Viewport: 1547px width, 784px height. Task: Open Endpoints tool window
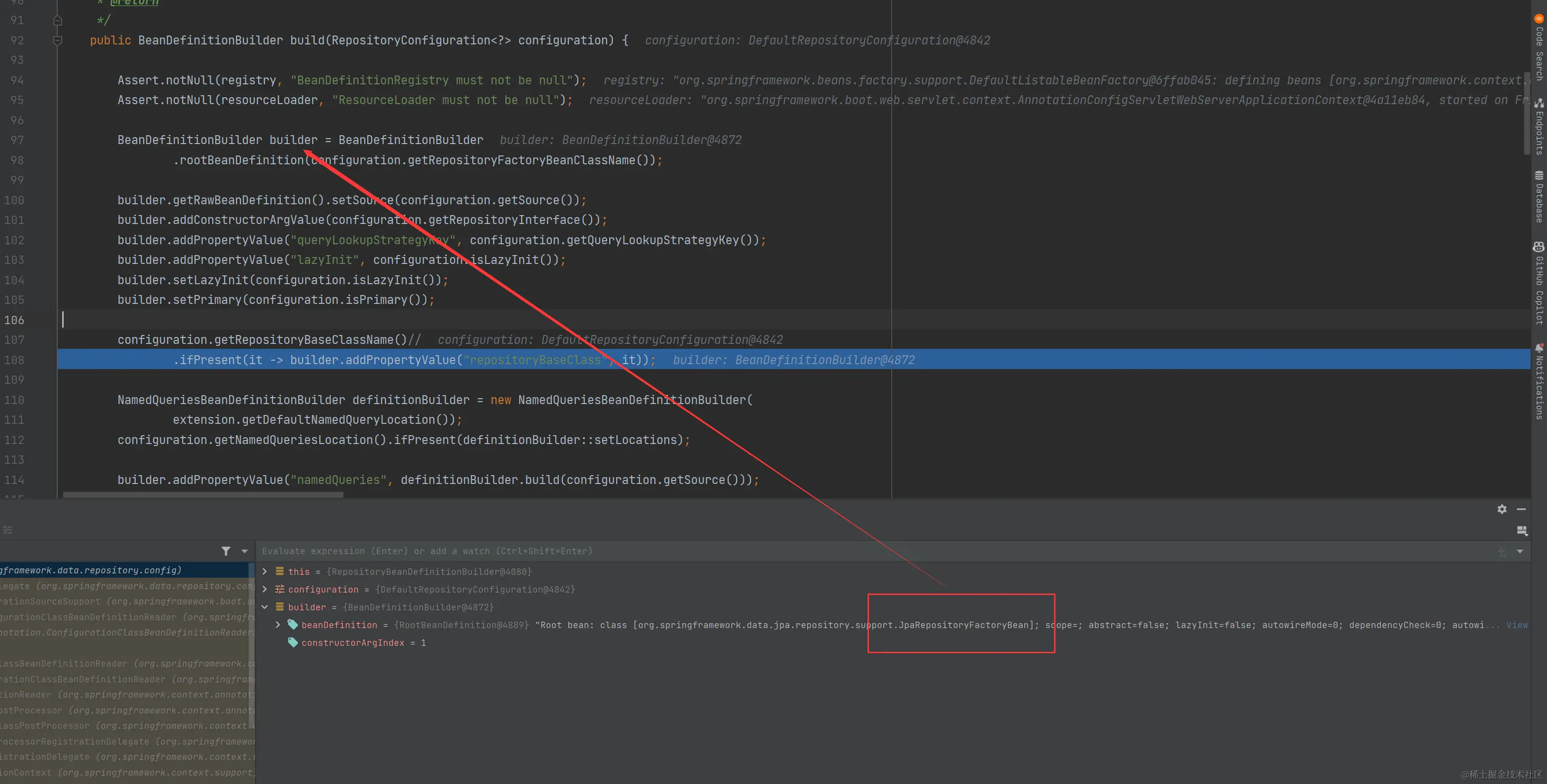pyautogui.click(x=1539, y=127)
